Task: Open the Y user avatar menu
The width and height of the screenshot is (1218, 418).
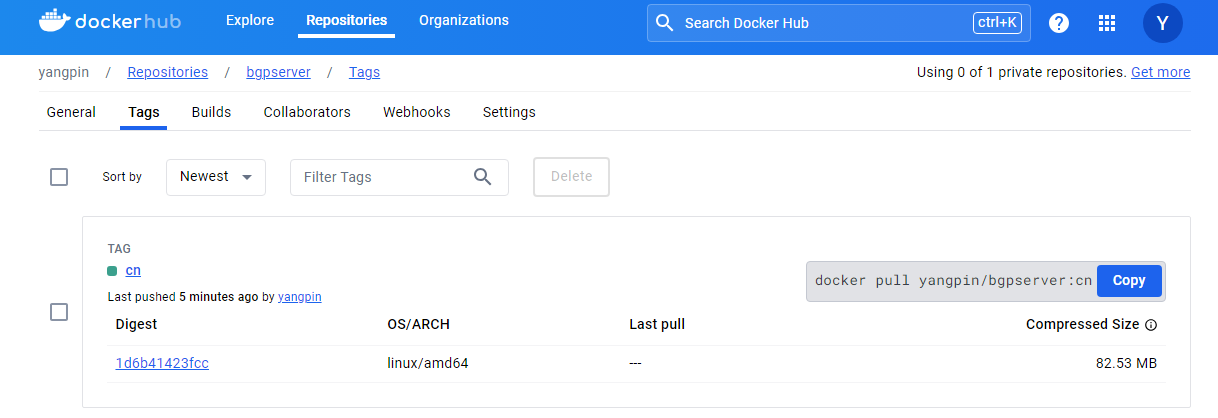Action: [x=1162, y=23]
